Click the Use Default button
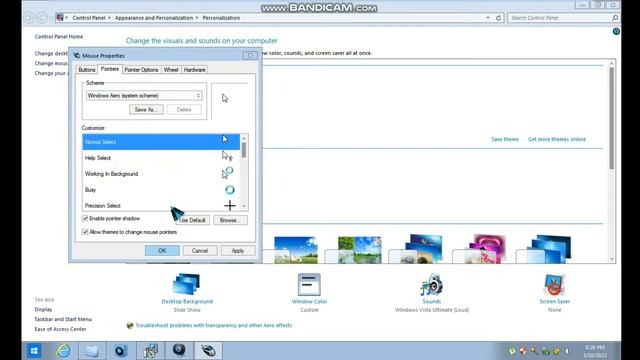The width and height of the screenshot is (640, 360). pyautogui.click(x=193, y=220)
